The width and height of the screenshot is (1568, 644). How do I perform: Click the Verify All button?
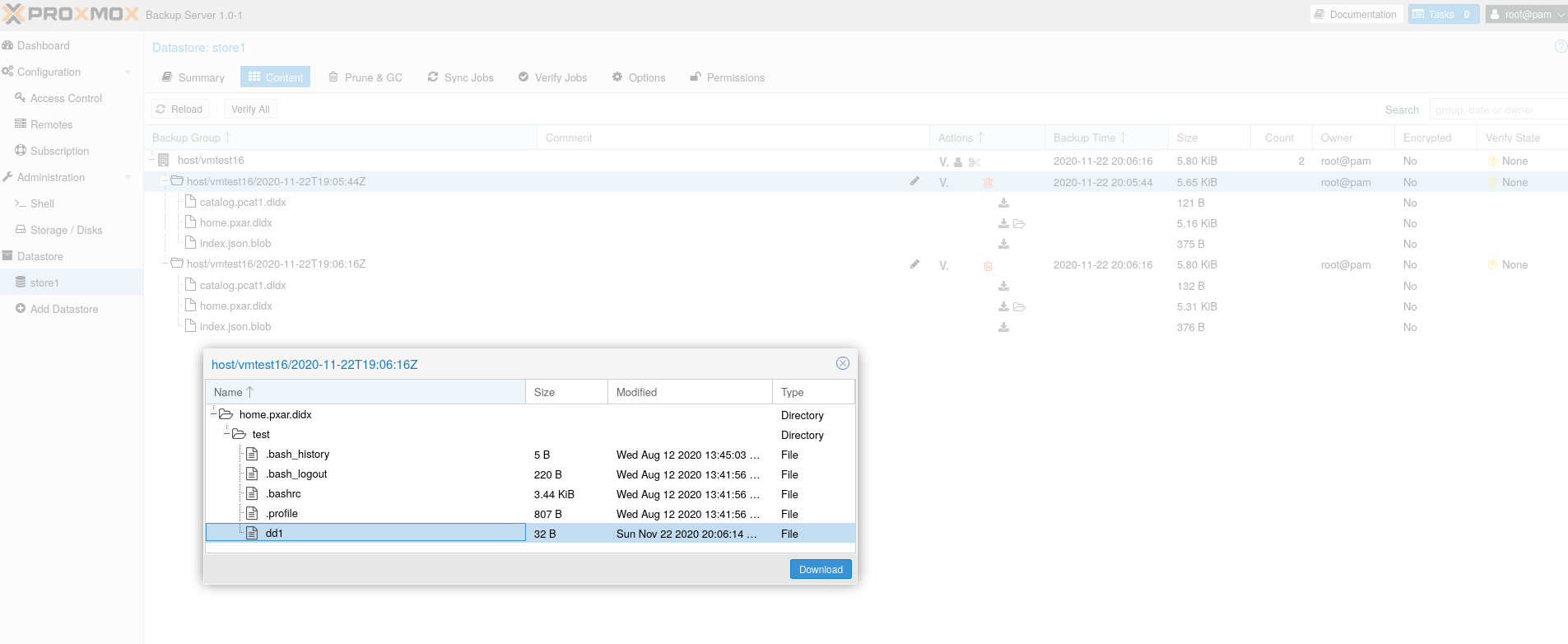pos(250,109)
